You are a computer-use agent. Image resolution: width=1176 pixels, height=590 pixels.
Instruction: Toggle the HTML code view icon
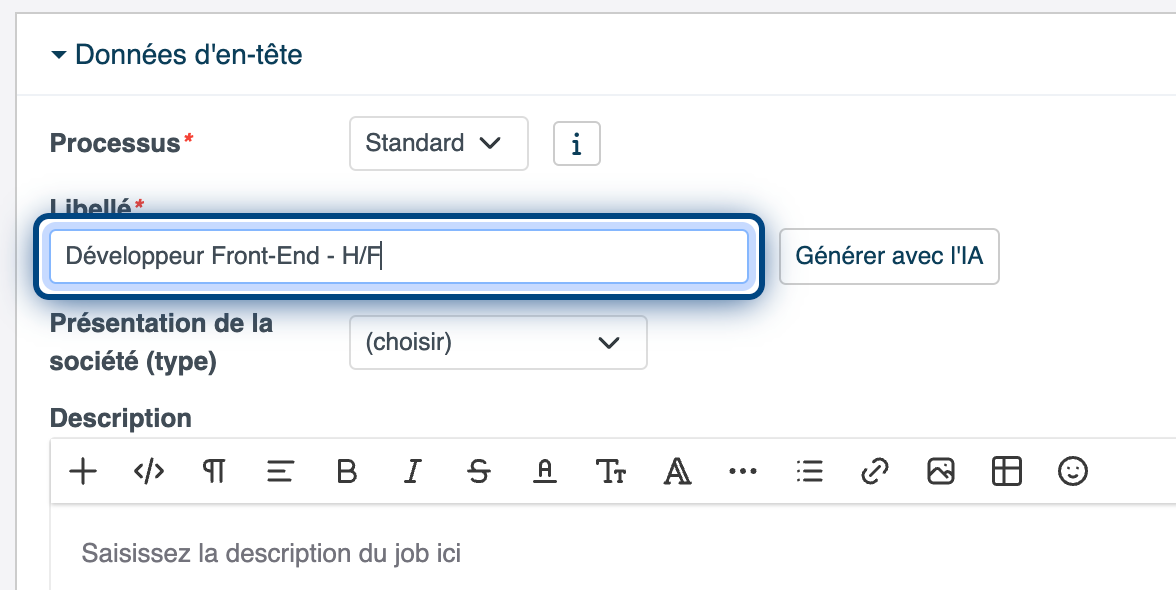pos(148,471)
